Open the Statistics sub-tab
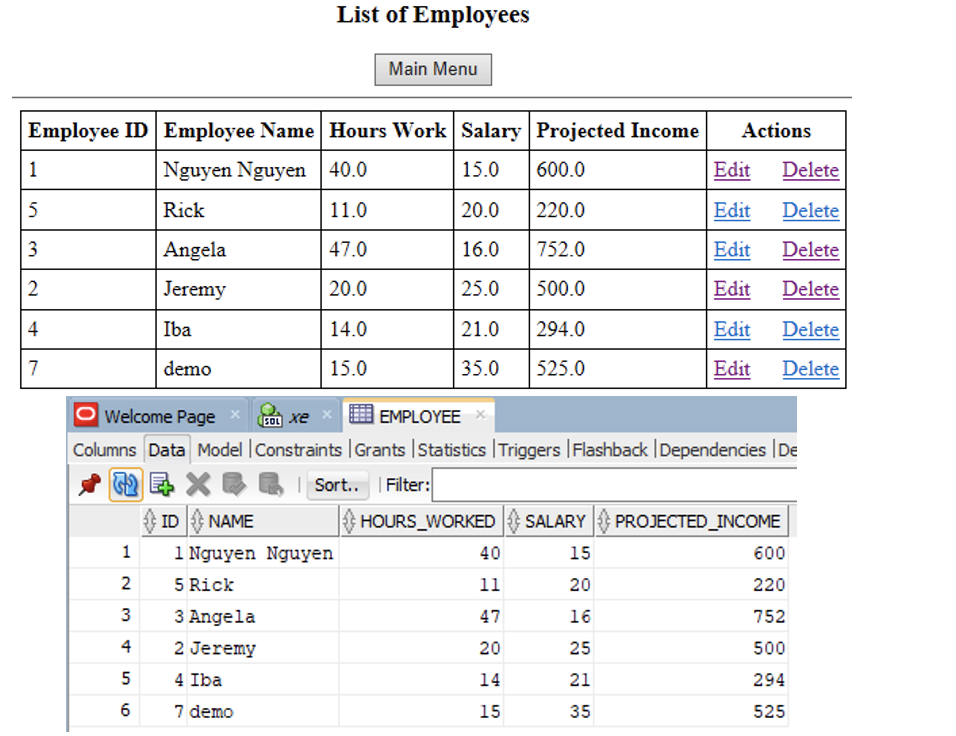 (452, 450)
